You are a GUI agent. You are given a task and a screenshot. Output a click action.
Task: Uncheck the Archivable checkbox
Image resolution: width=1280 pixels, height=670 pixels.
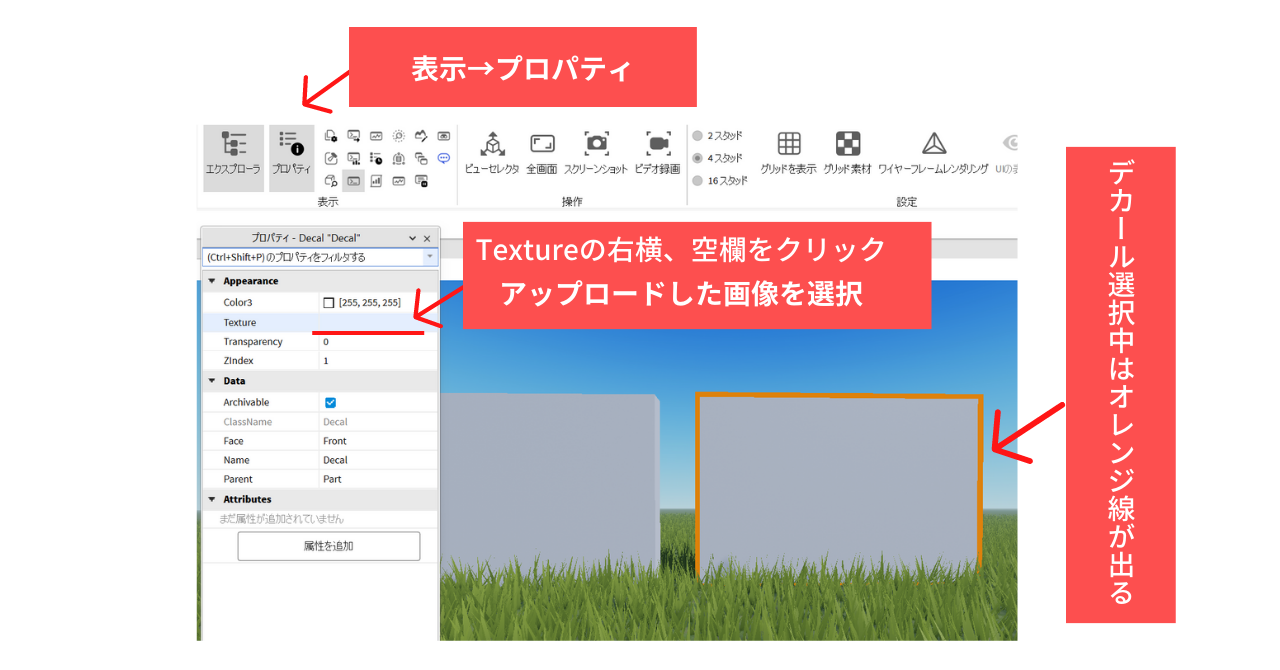click(x=331, y=403)
